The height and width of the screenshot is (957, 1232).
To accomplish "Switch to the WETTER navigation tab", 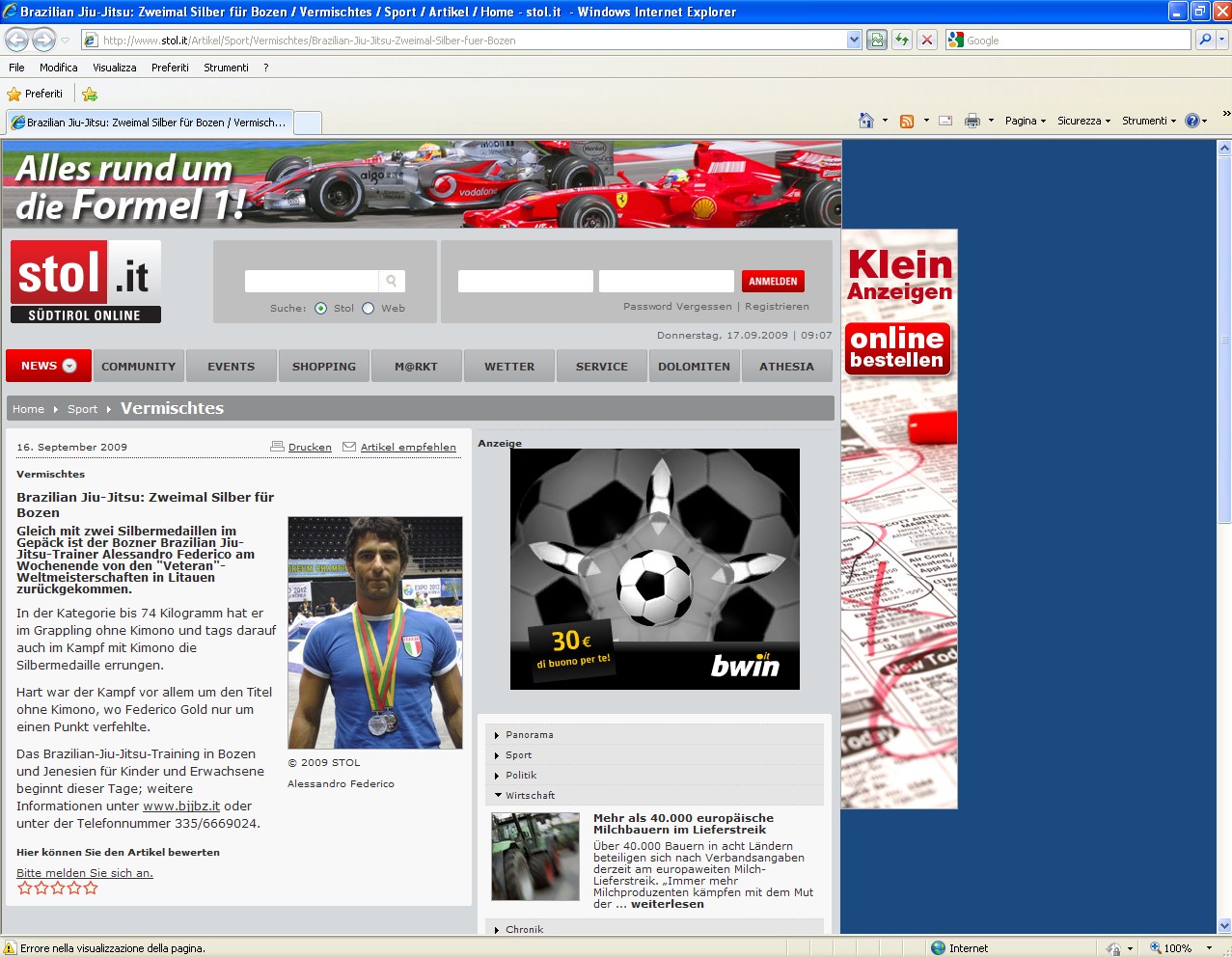I will (x=509, y=367).
